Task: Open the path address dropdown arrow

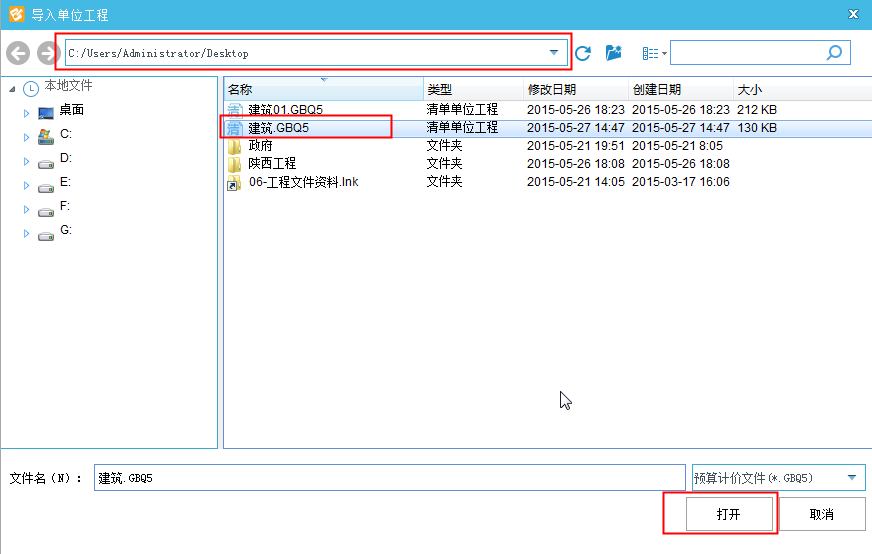Action: [554, 53]
